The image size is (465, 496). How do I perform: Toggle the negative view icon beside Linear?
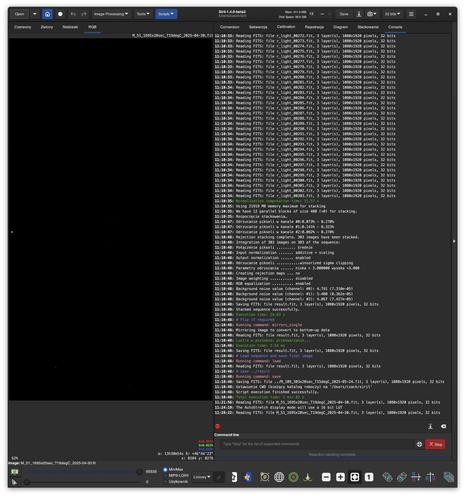pyautogui.click(x=219, y=477)
